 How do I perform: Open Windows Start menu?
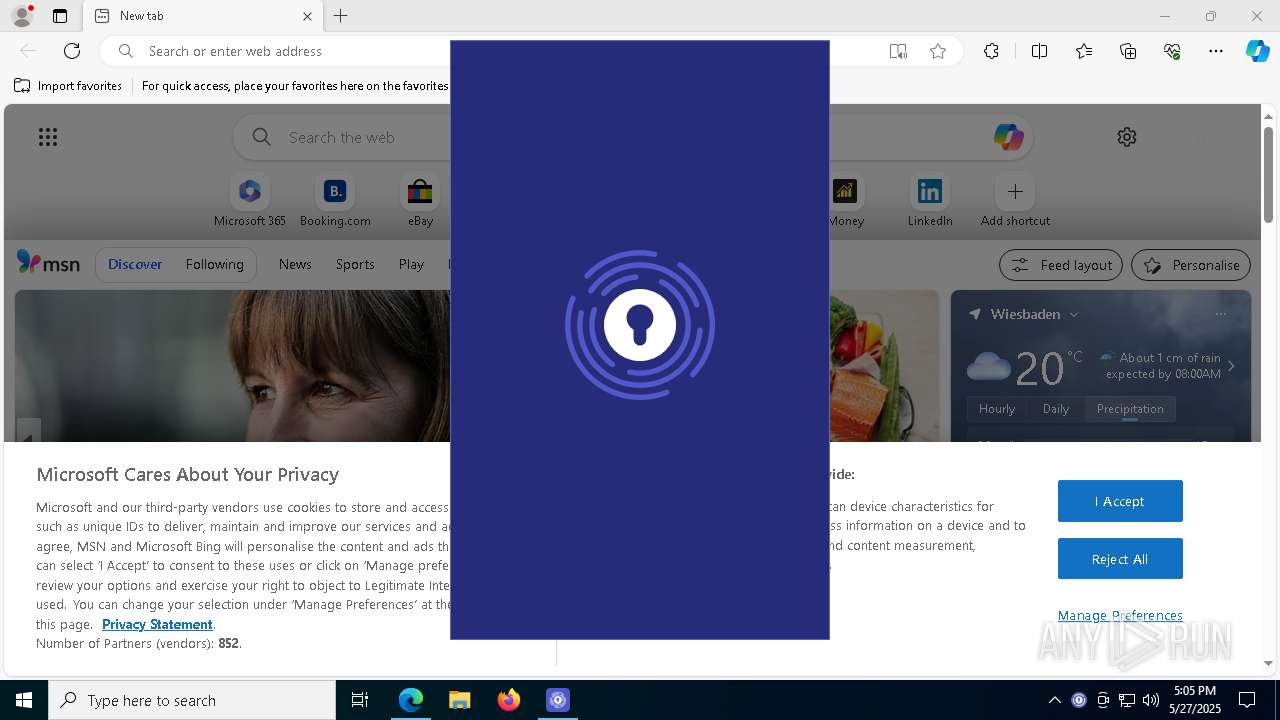click(x=24, y=700)
